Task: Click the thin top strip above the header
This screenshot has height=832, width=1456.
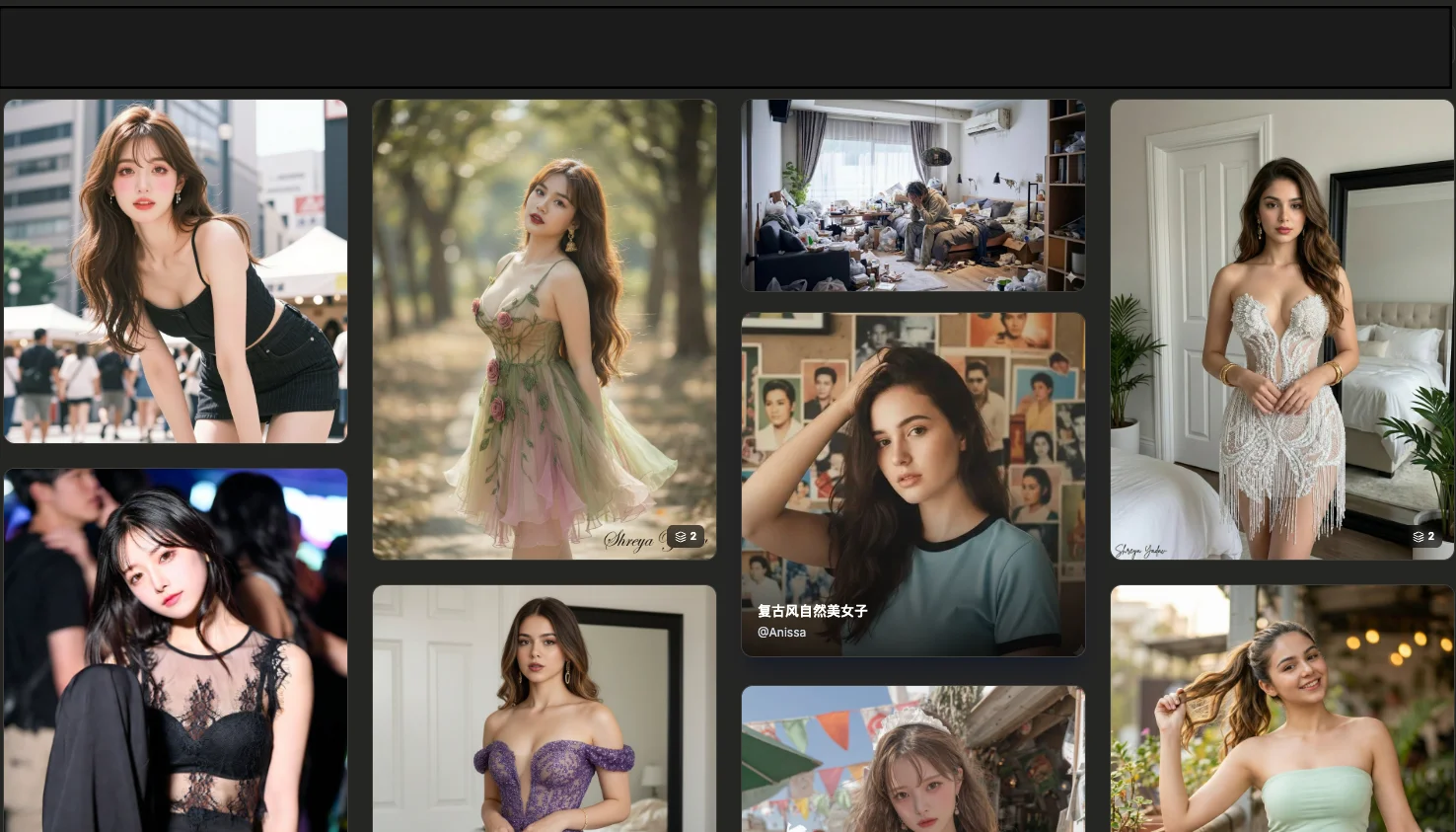Action: click(728, 1)
